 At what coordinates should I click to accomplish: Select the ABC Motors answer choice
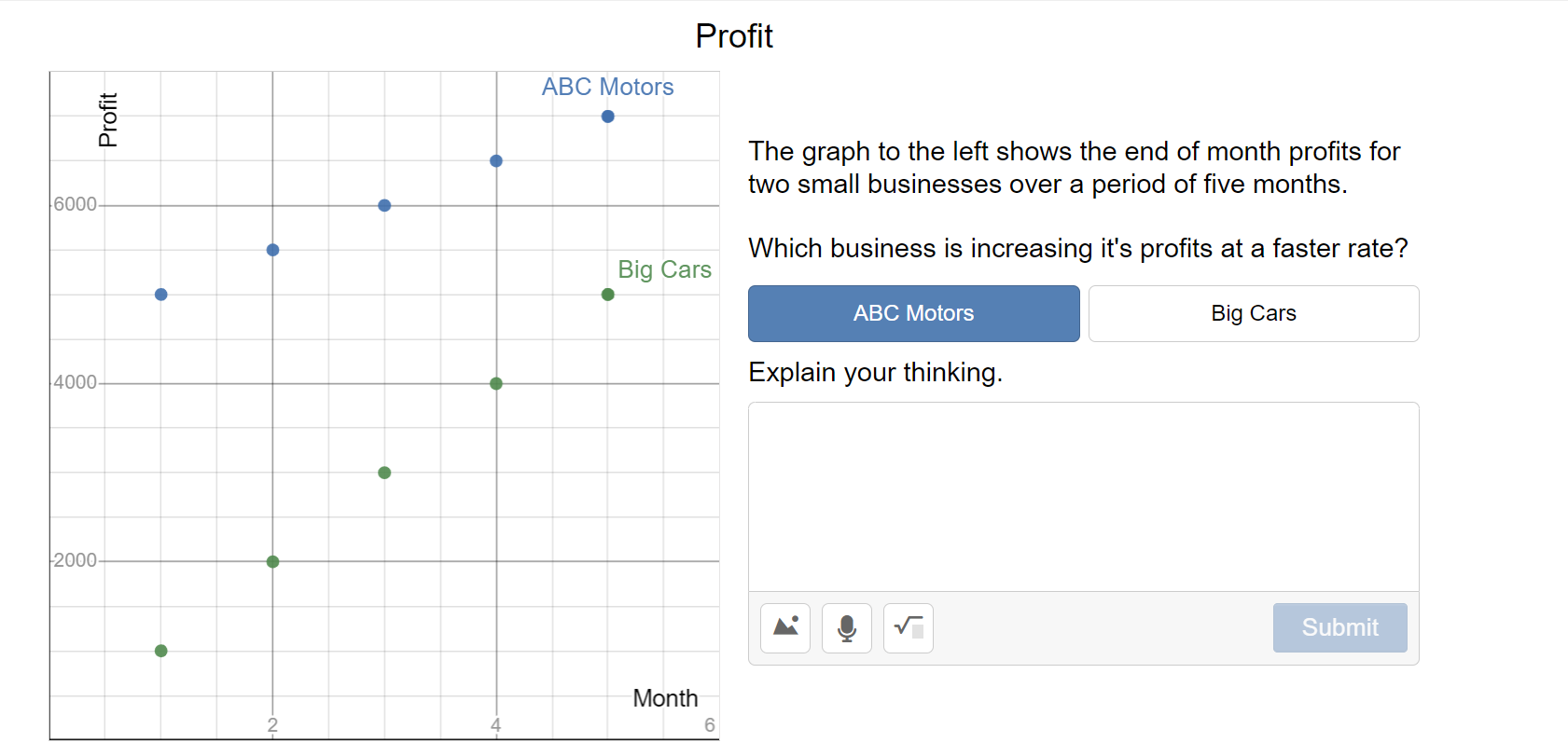[913, 313]
